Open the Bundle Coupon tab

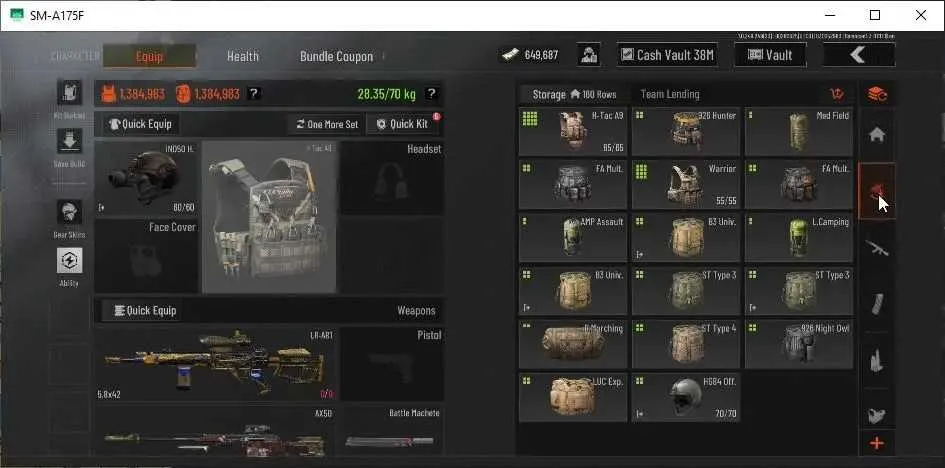pos(336,56)
